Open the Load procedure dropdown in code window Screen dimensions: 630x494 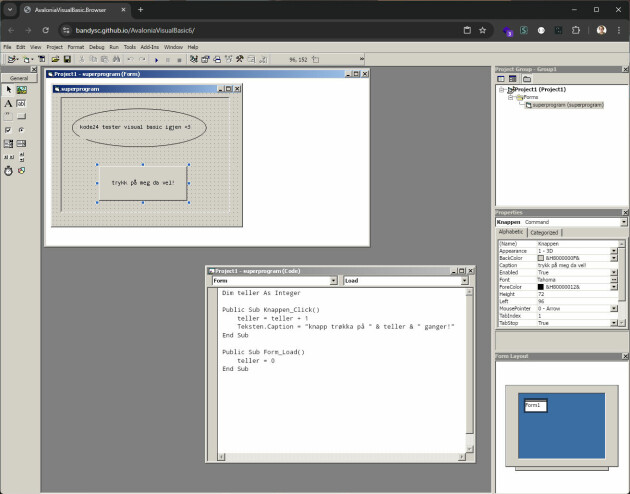[464, 281]
